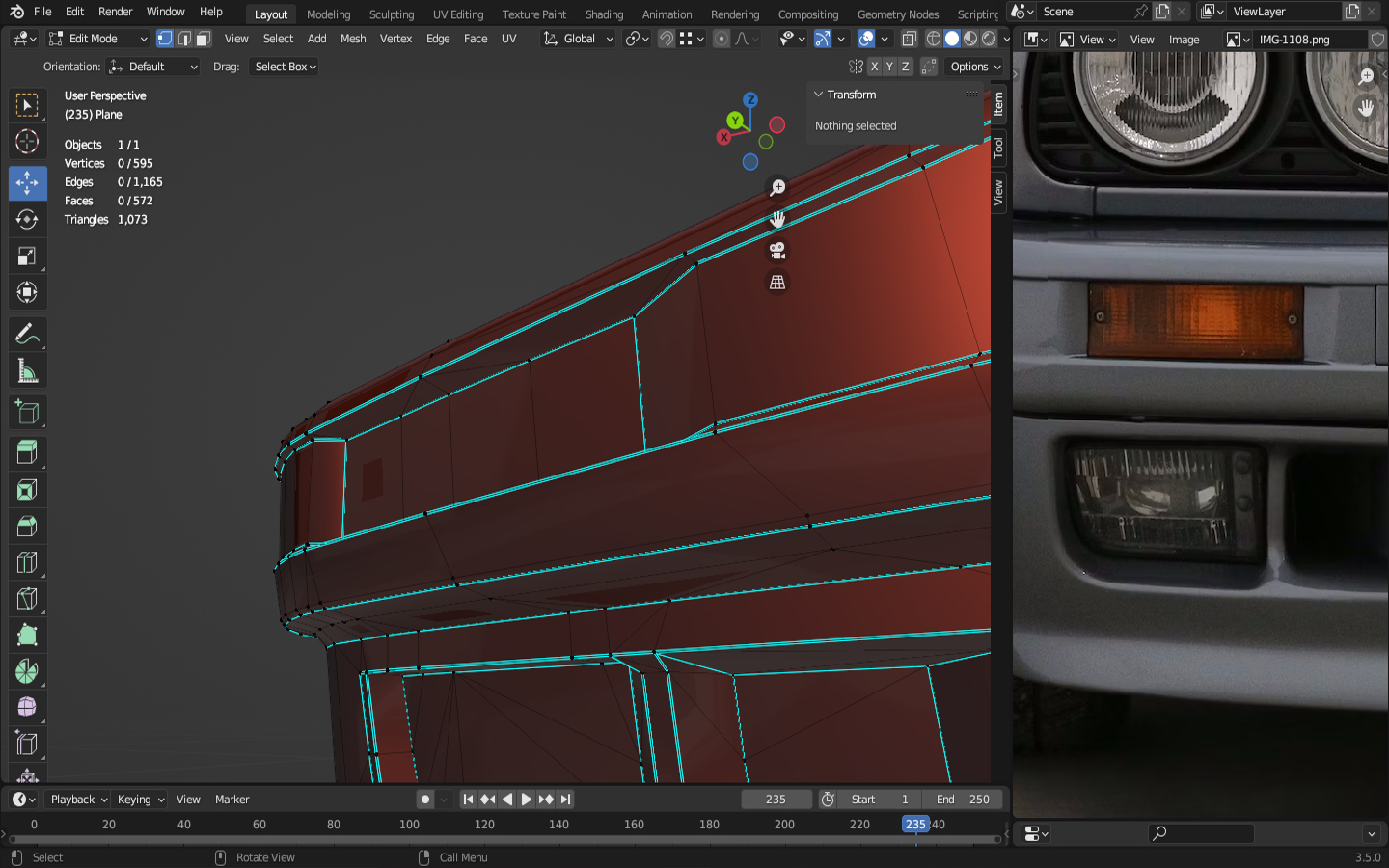Image resolution: width=1389 pixels, height=868 pixels.
Task: Collapse the Transform panel
Action: [819, 95]
